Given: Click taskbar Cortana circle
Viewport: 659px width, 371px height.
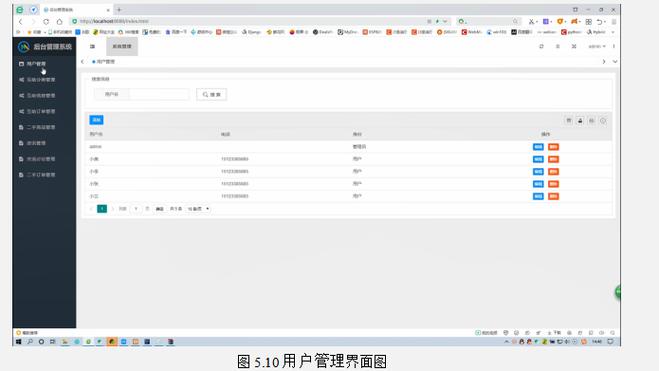Looking at the screenshot, I should [41, 342].
